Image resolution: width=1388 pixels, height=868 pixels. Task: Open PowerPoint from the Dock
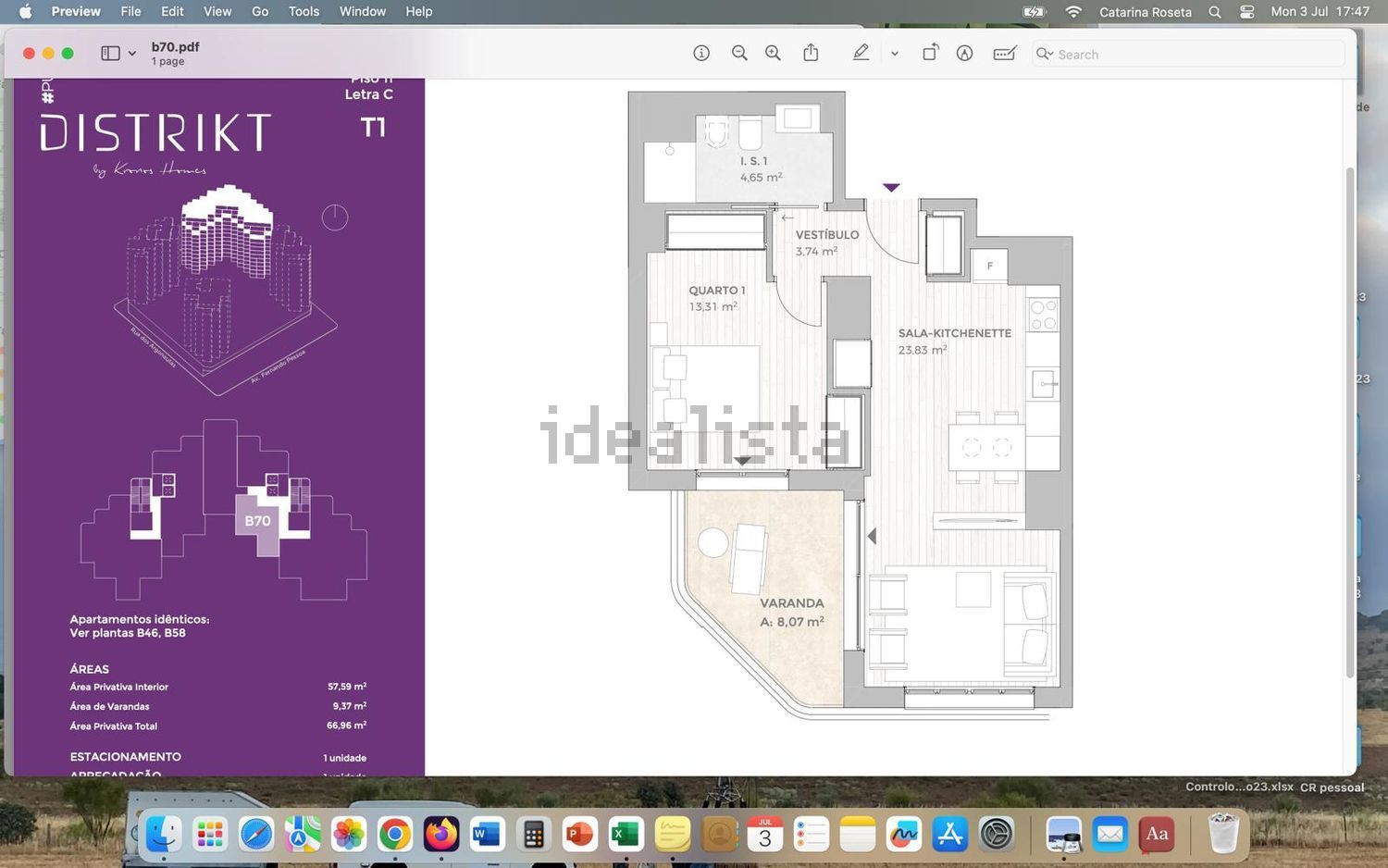pos(580,834)
